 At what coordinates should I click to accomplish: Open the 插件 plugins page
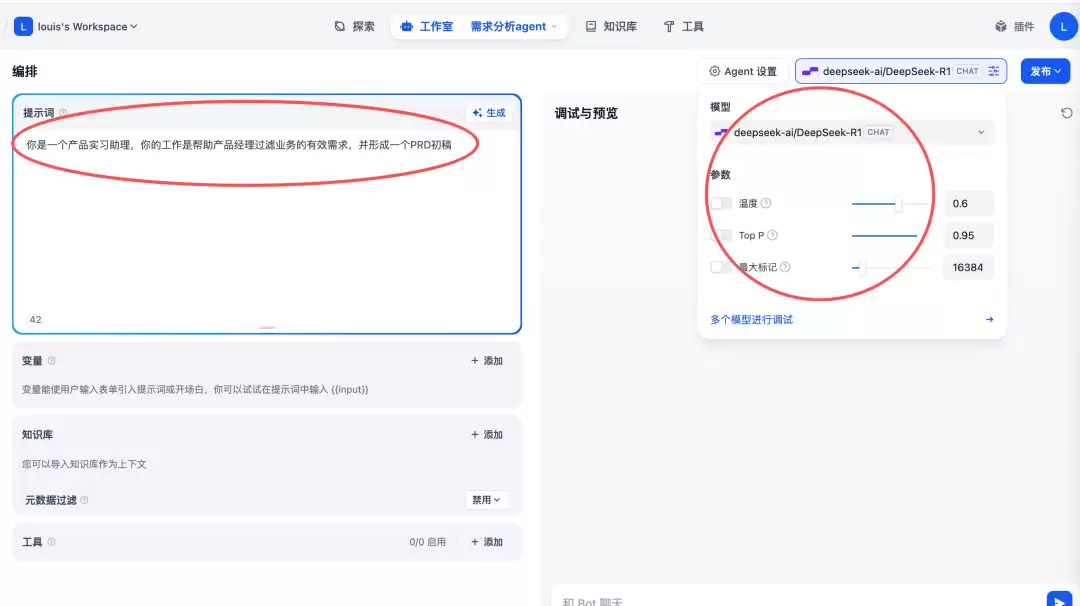(1015, 26)
